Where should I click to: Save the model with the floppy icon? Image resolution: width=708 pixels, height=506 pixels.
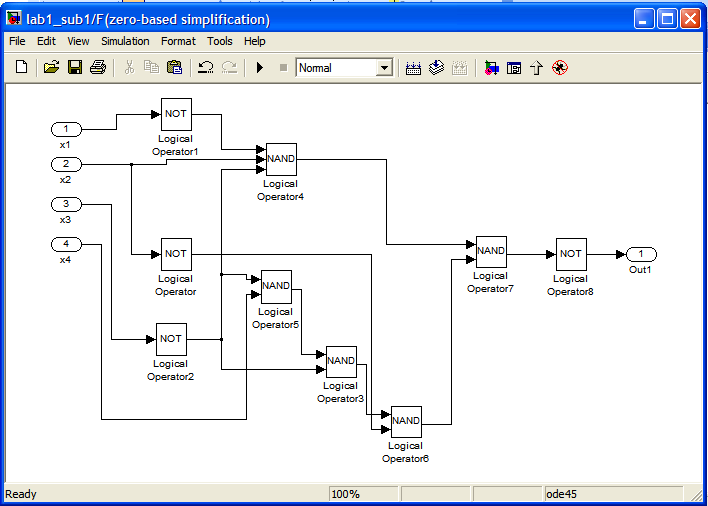pyautogui.click(x=75, y=68)
